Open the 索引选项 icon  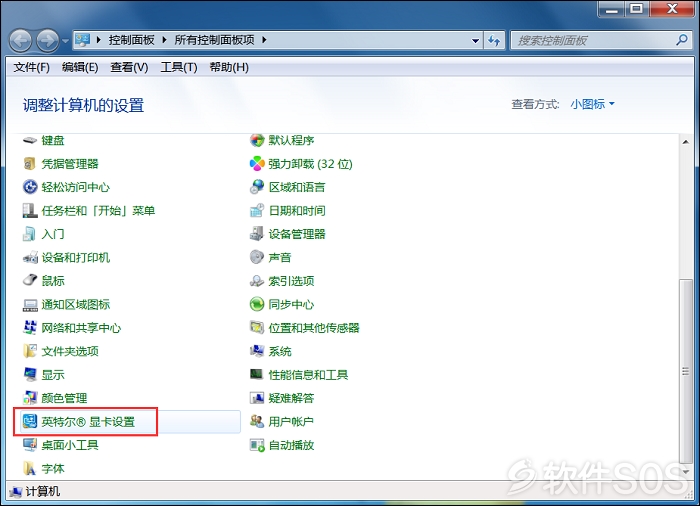[257, 281]
